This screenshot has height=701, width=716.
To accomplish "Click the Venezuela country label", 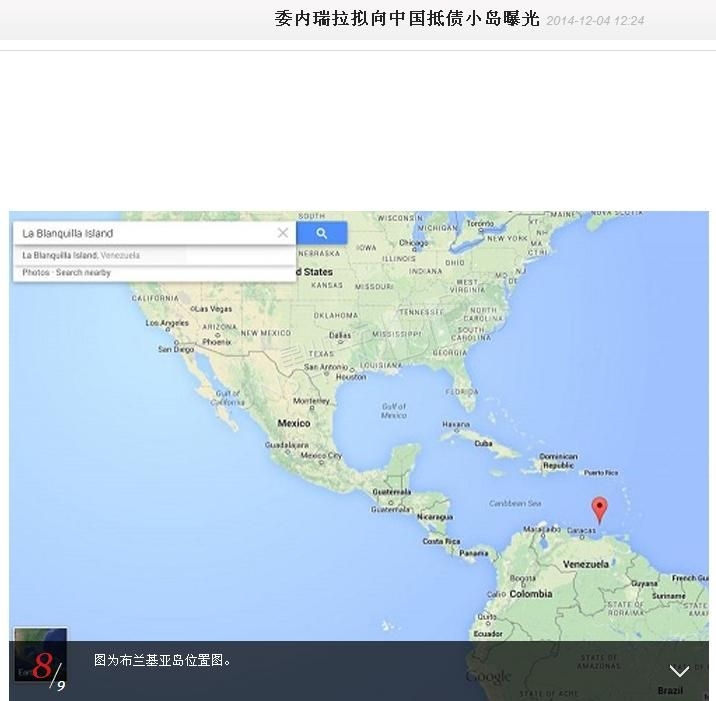I will click(585, 564).
